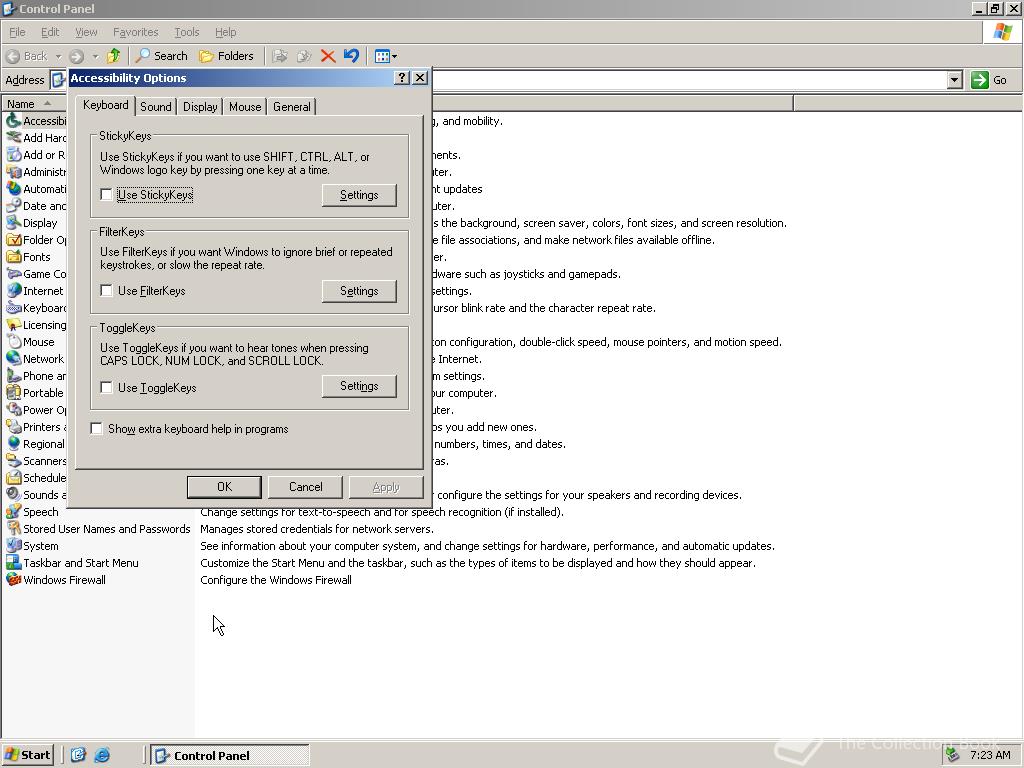Open the Display control panel icon

pos(13,223)
